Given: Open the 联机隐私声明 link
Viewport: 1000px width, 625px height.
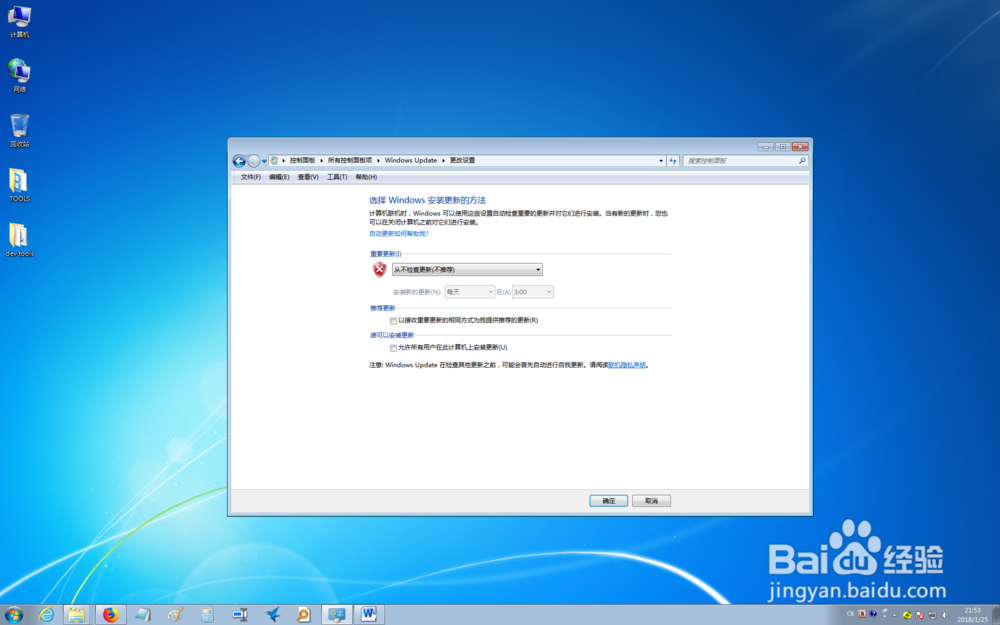Looking at the screenshot, I should [627, 365].
